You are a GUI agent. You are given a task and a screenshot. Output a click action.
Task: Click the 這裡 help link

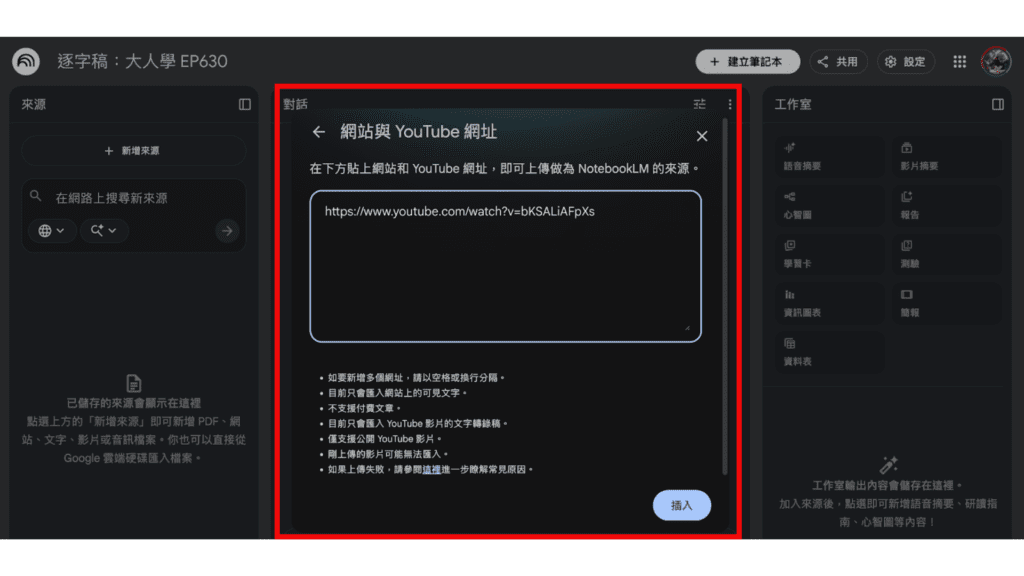pos(431,468)
